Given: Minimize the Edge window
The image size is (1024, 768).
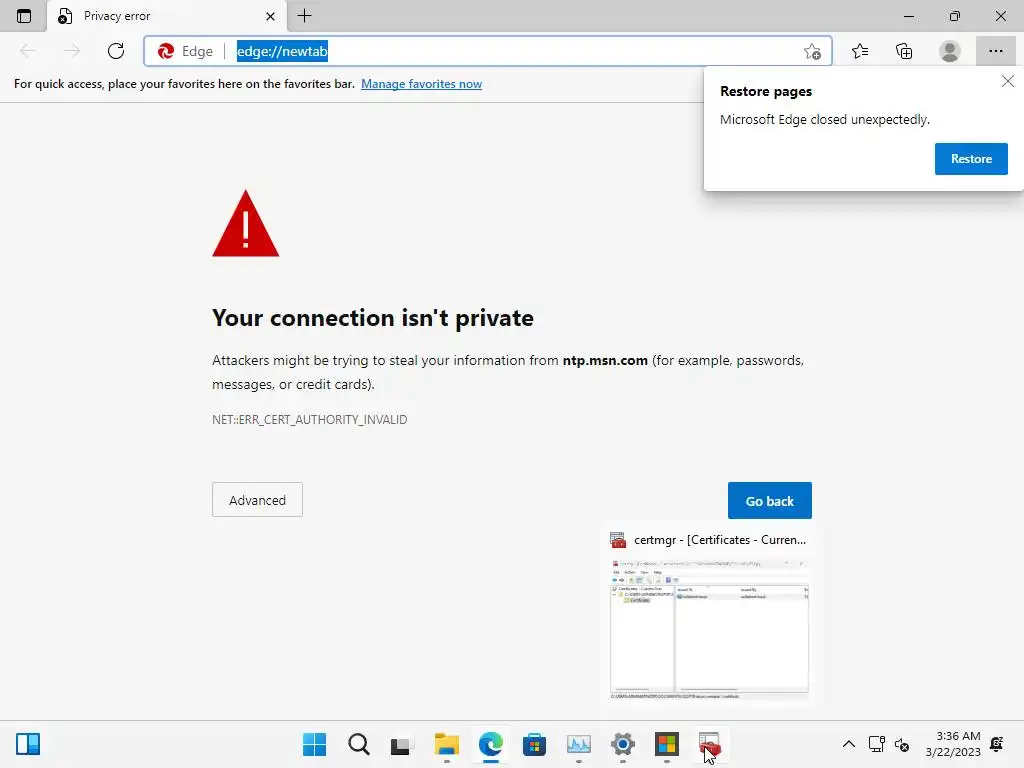Looking at the screenshot, I should tap(908, 16).
